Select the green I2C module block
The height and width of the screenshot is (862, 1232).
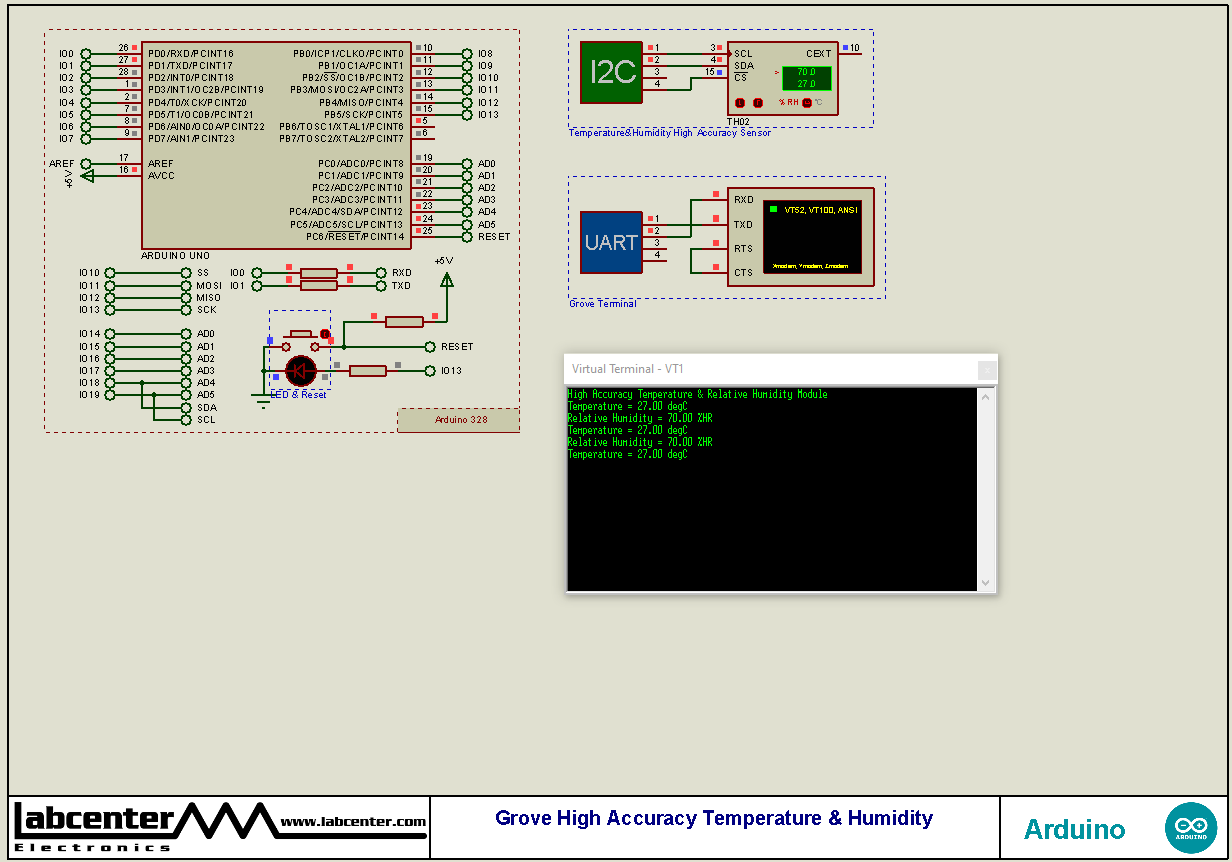click(x=611, y=72)
